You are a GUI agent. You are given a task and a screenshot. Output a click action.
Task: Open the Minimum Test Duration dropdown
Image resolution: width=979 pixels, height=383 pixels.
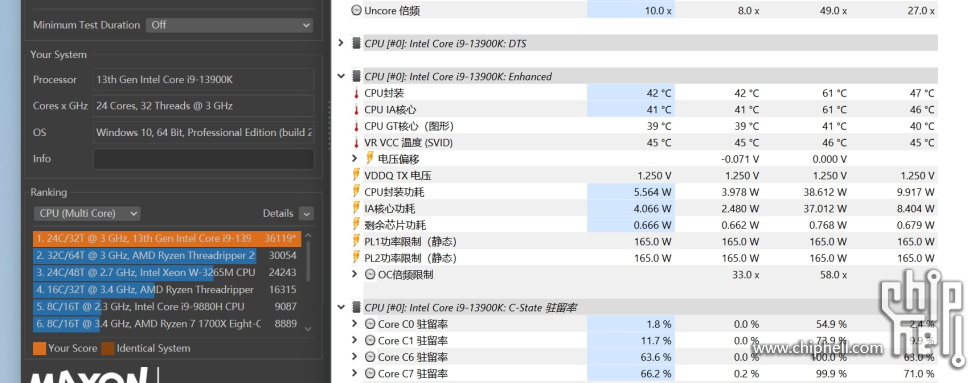229,25
